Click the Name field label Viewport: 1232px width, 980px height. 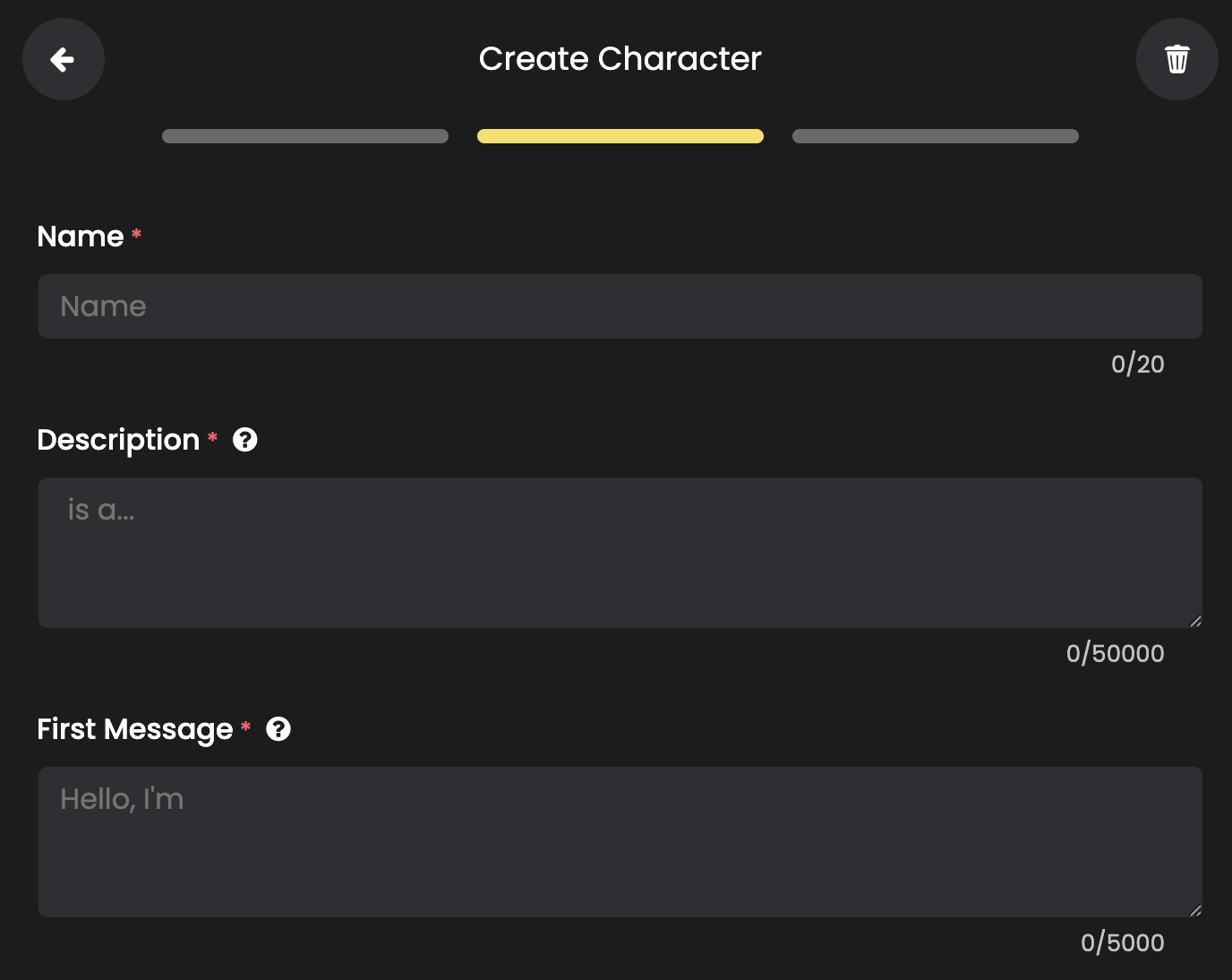pyautogui.click(x=81, y=236)
